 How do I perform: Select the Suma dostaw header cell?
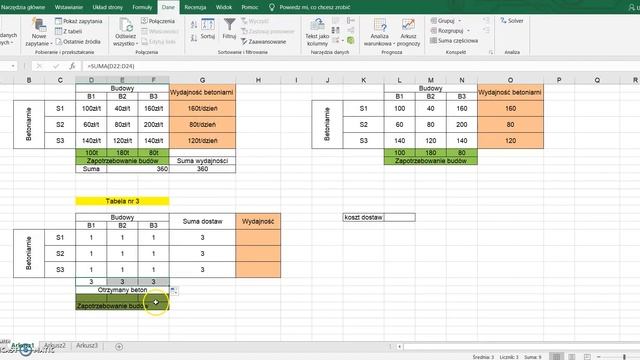202,221
